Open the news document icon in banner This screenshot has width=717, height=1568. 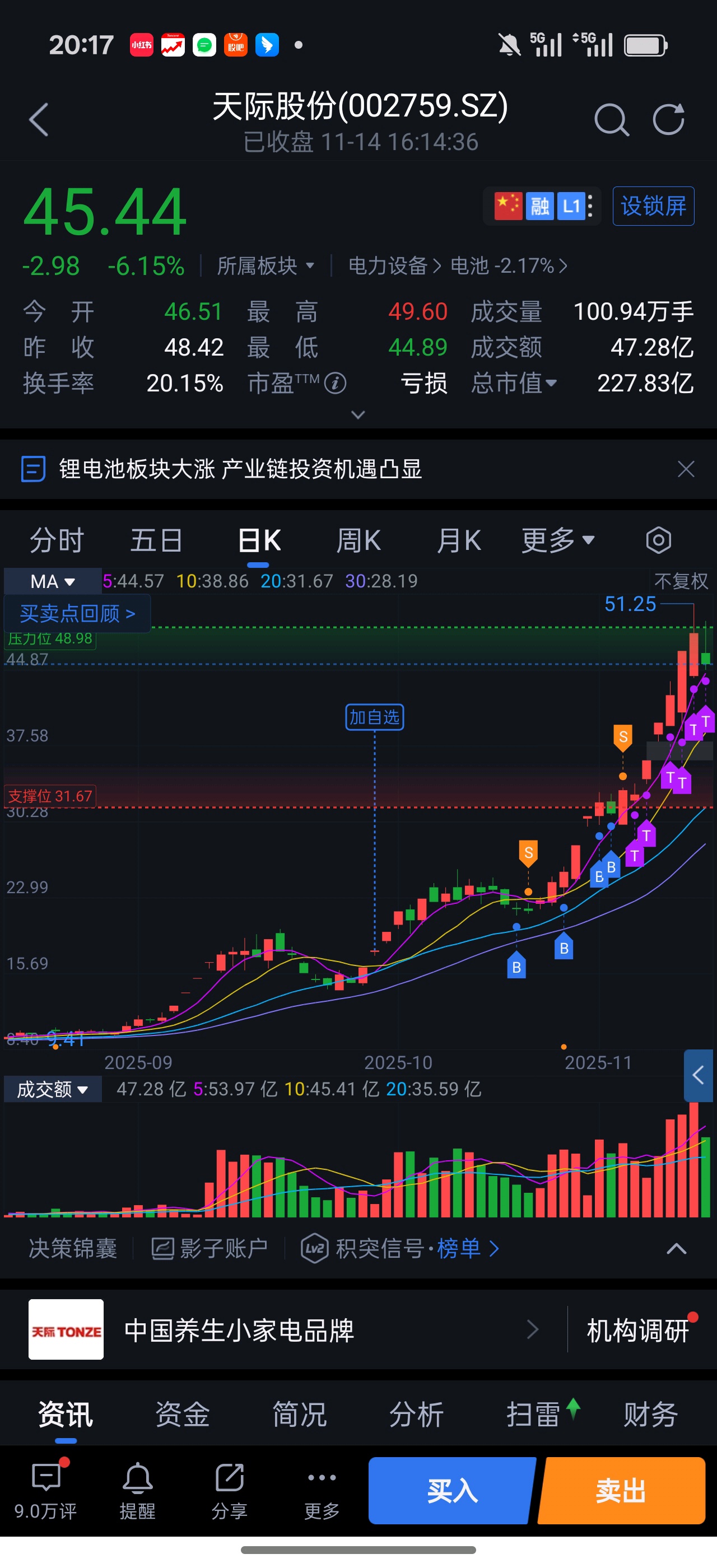click(x=34, y=469)
